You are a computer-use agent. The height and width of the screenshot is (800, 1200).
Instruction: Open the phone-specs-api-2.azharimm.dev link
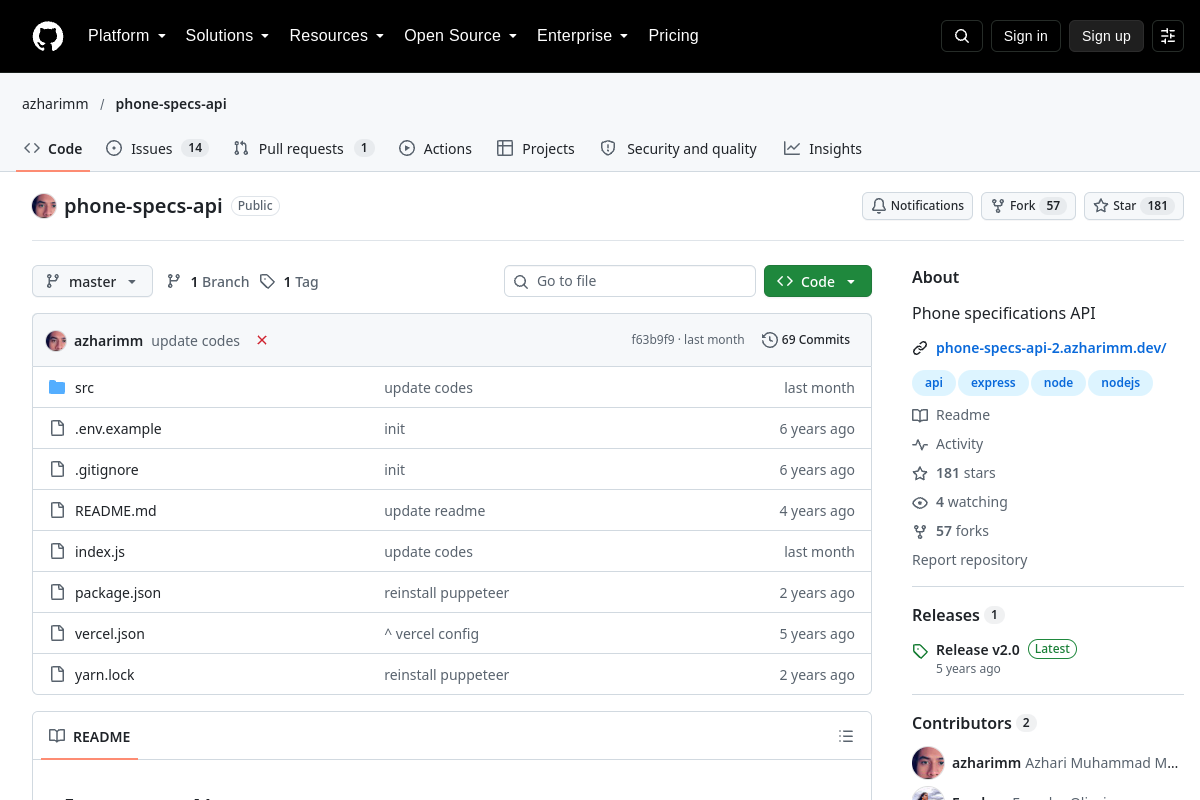[x=1051, y=348]
